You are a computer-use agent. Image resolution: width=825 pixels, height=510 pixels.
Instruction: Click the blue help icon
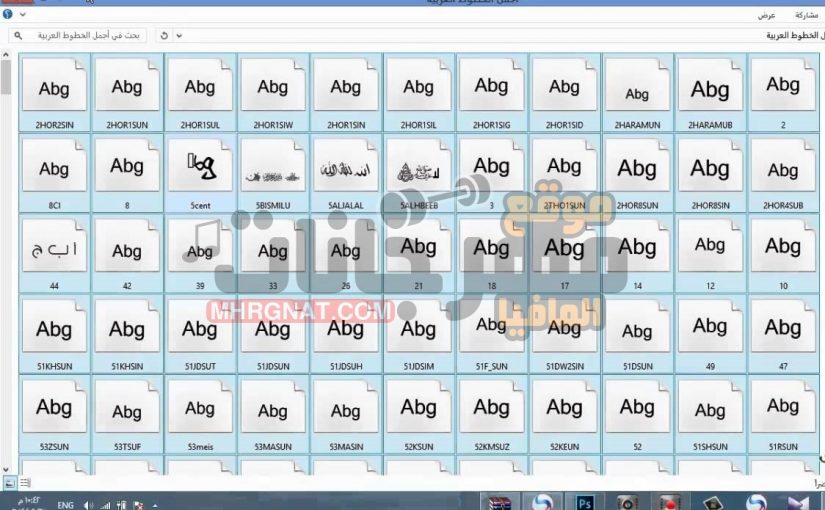8,15
